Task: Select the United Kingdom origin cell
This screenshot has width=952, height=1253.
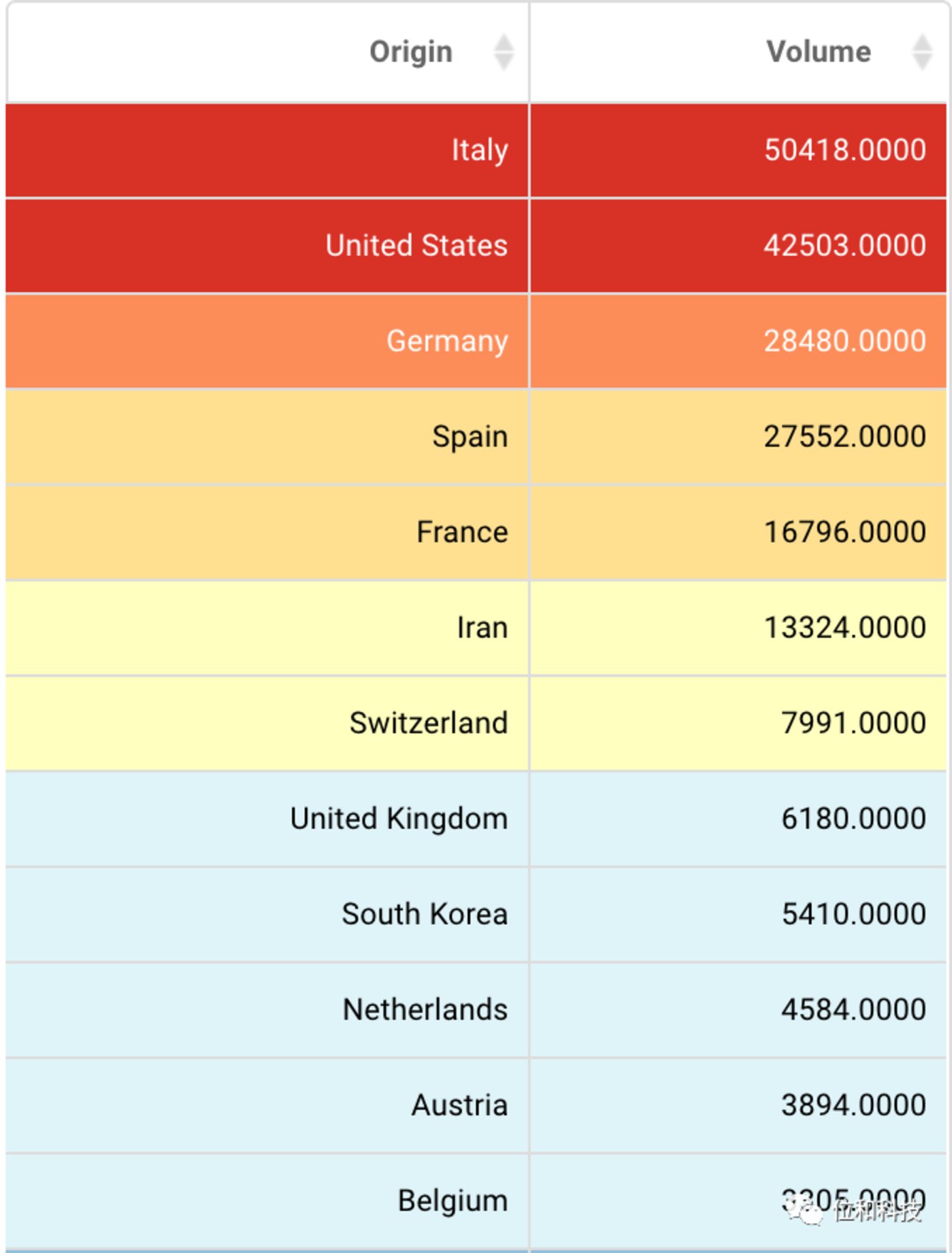Action: [x=399, y=819]
